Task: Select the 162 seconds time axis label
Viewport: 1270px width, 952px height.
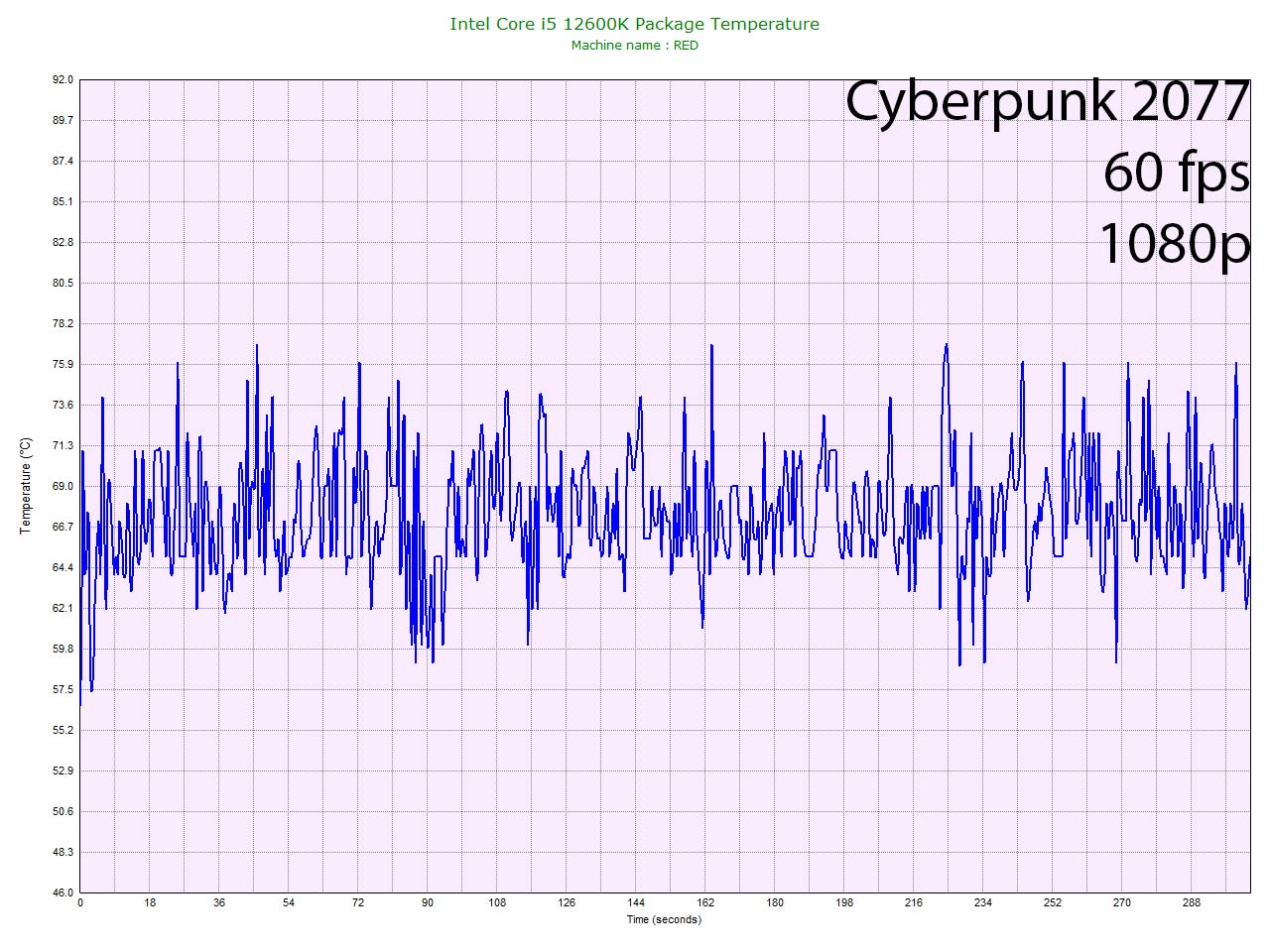Action: point(705,903)
